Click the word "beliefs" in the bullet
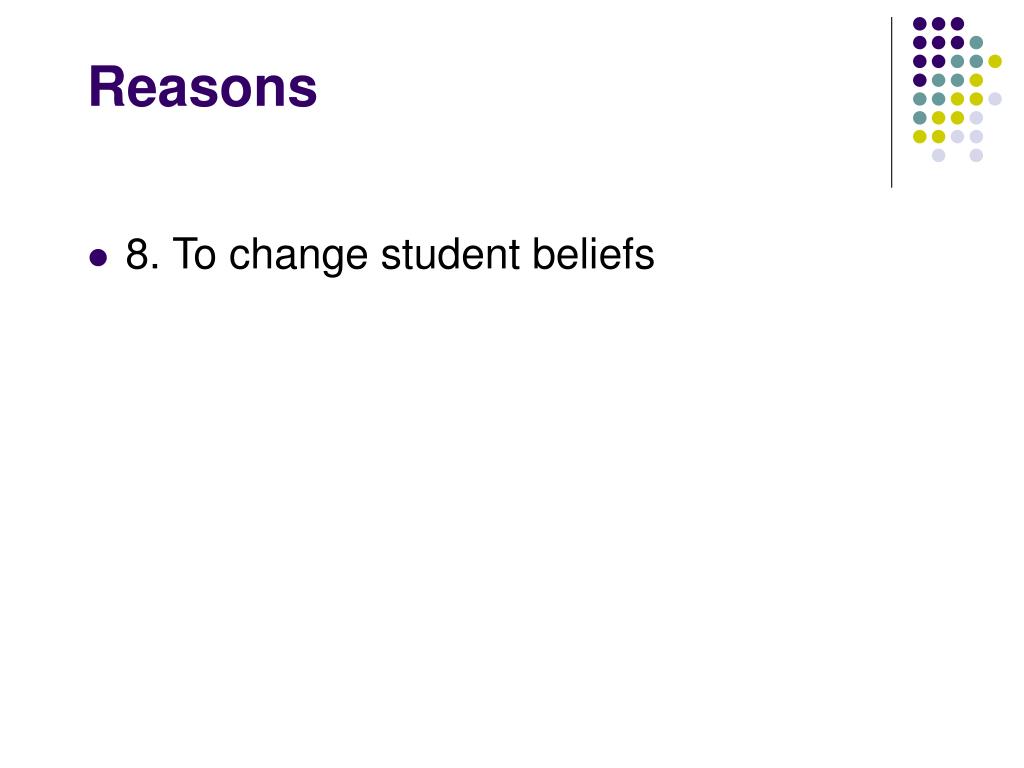This screenshot has height=768, width=1024. pyautogui.click(x=593, y=254)
